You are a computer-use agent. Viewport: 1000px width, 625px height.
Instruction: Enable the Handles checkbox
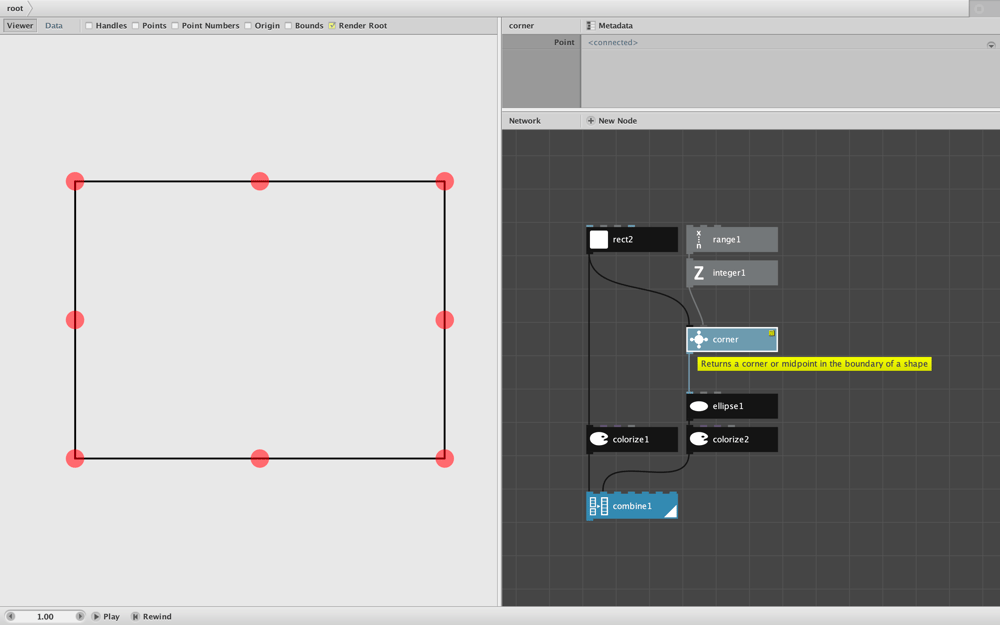coord(89,26)
